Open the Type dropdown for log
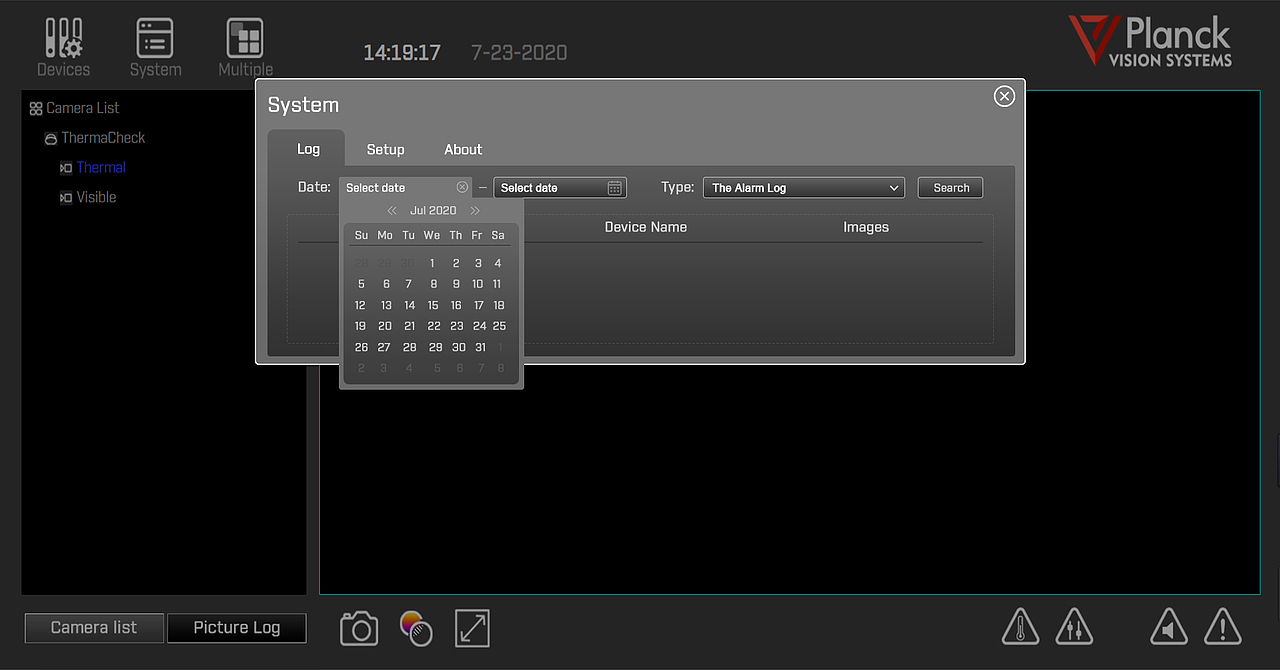1280x670 pixels. click(x=804, y=188)
